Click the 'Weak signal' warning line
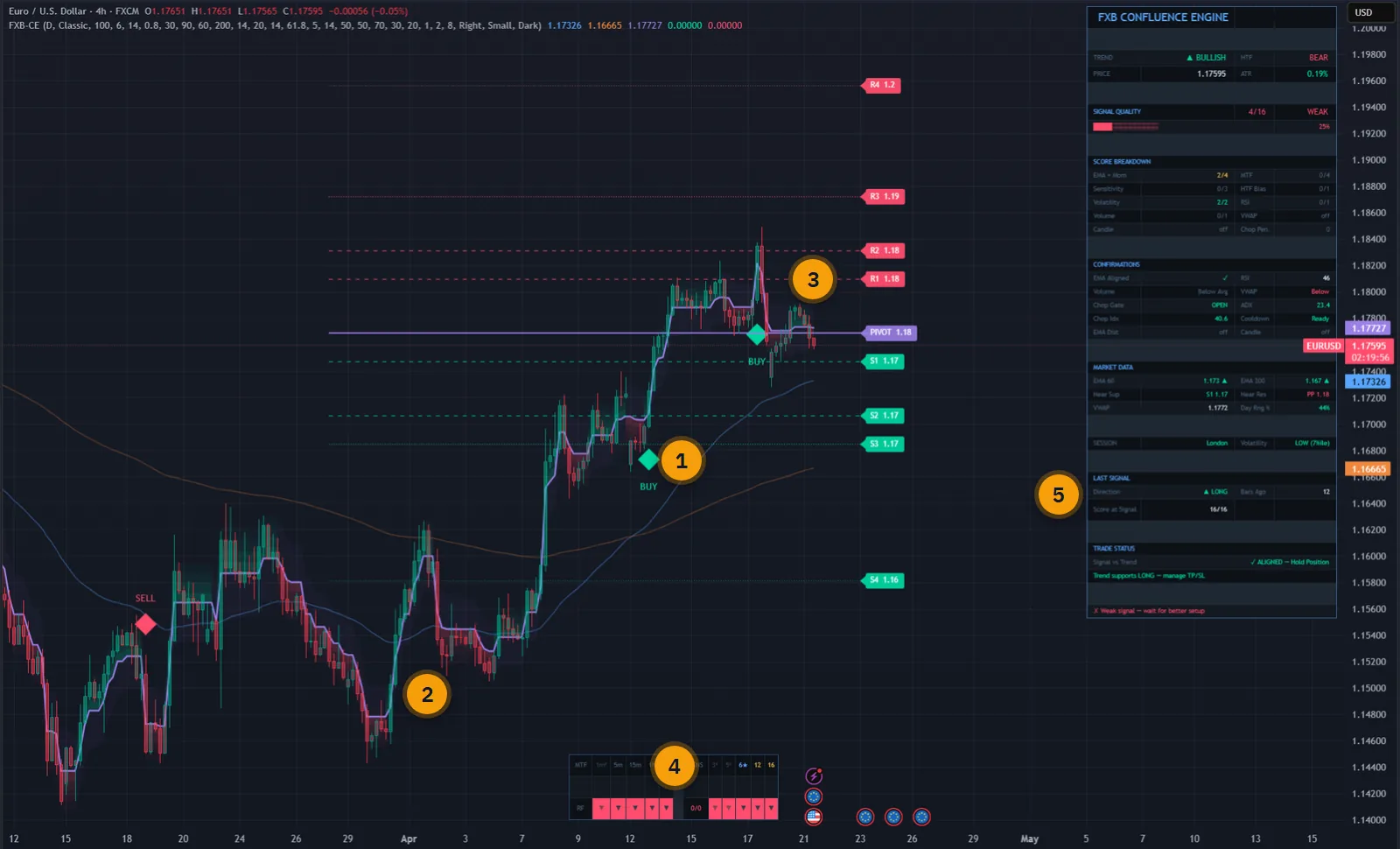1400x849 pixels. pos(1149,611)
